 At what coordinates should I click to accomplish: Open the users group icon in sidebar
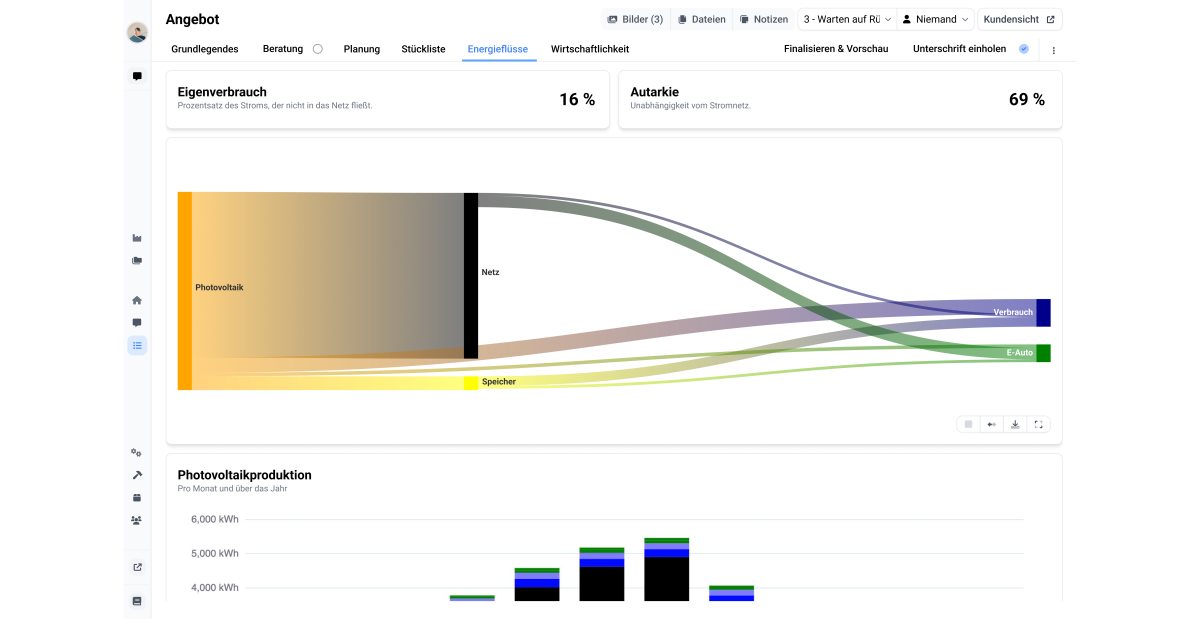click(x=137, y=520)
